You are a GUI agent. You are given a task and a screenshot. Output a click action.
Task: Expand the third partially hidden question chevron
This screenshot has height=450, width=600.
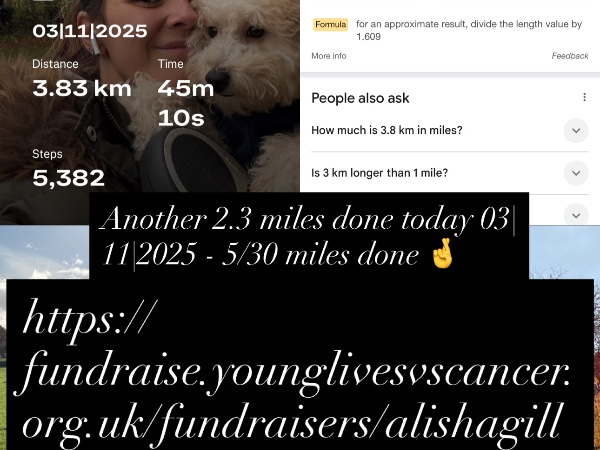coord(576,214)
